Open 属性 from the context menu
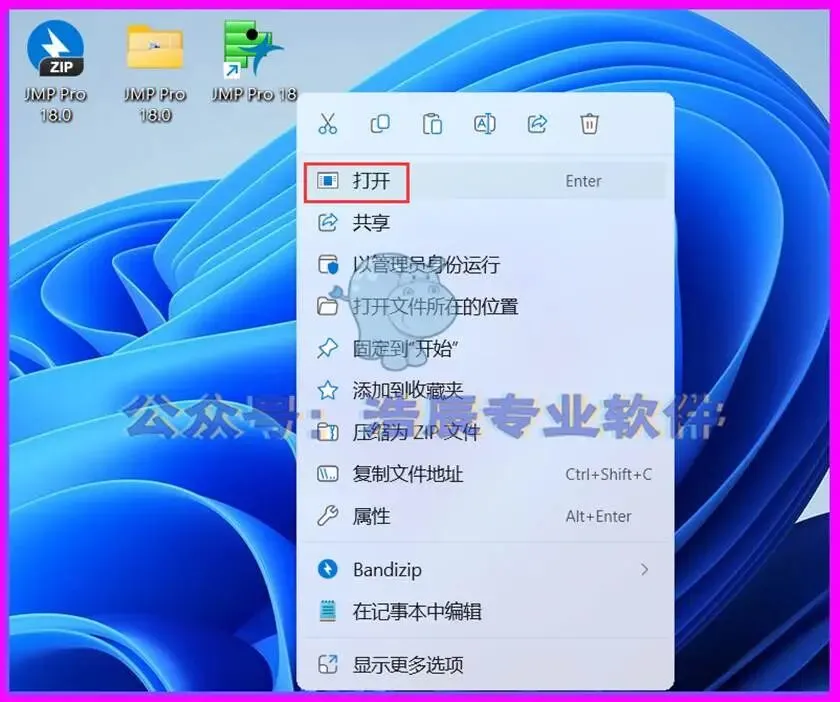Screen dimensions: 840x702 point(484,516)
